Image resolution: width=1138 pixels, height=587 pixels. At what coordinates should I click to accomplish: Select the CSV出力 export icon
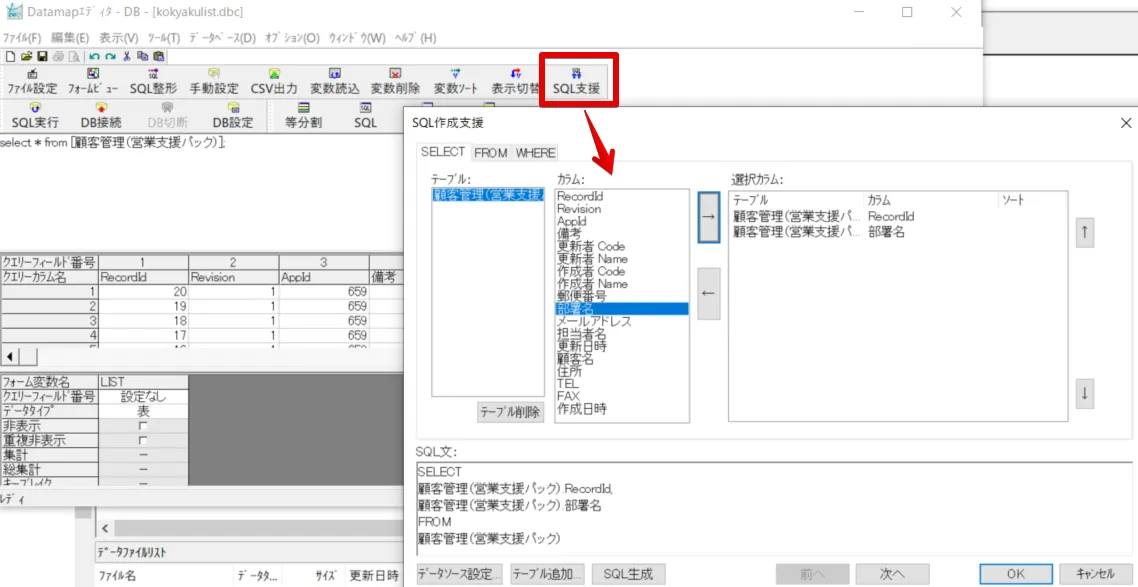tap(273, 81)
